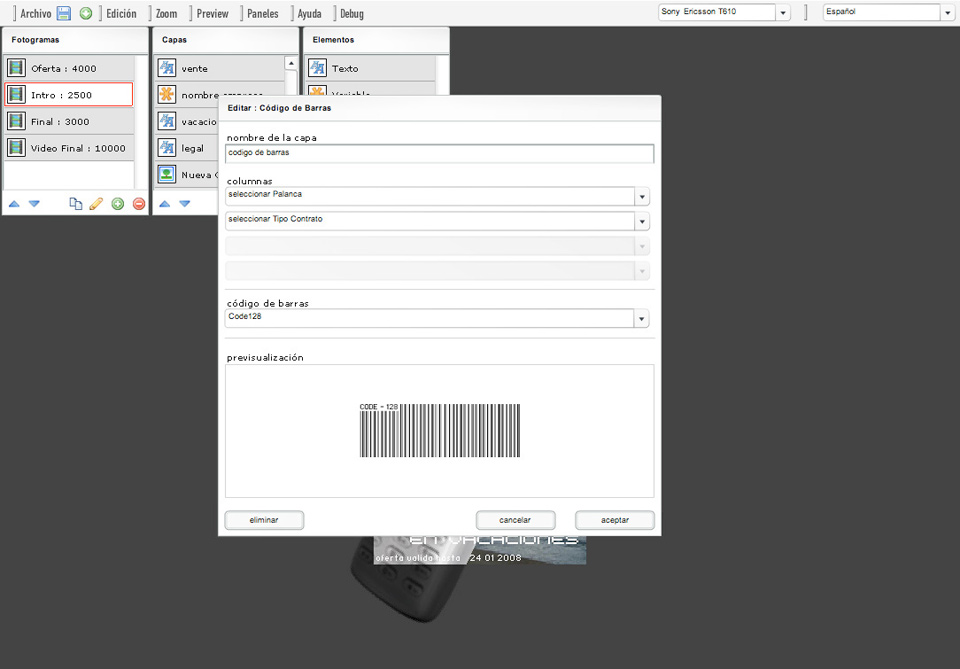Click the Texto element icon
960x669 pixels.
click(317, 68)
